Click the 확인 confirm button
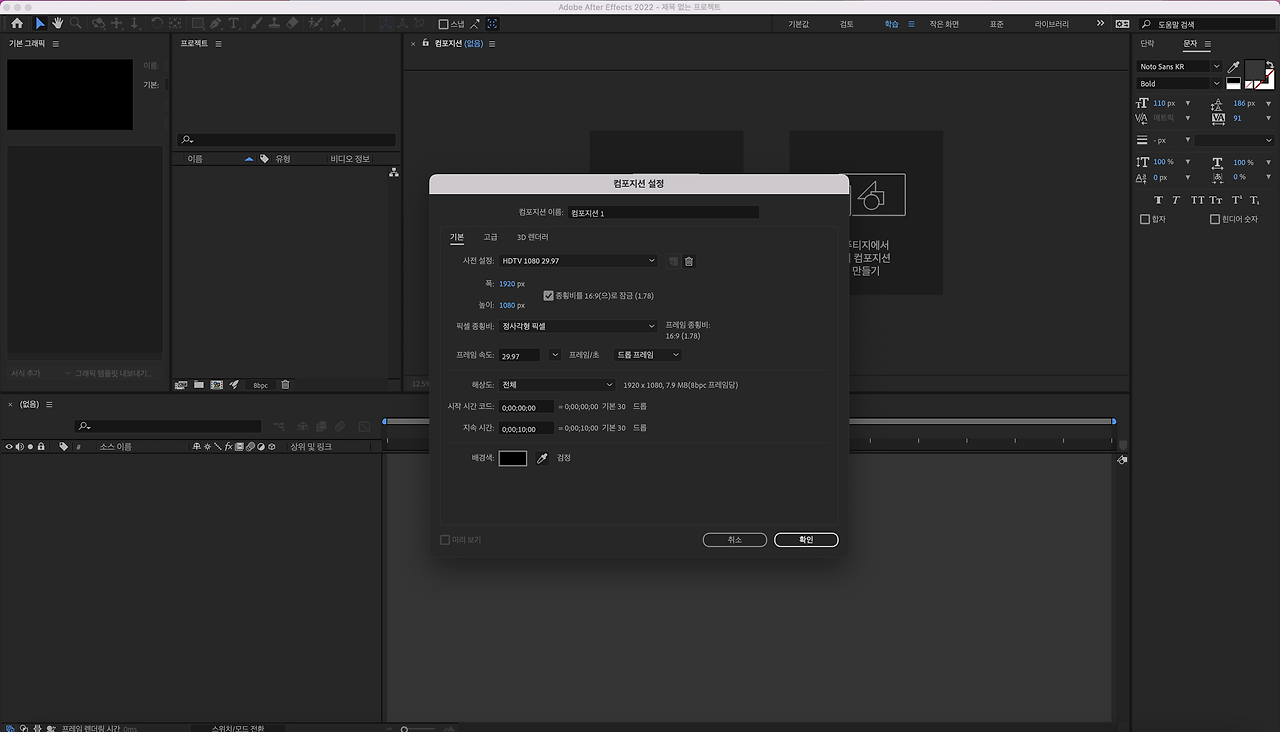 806,540
